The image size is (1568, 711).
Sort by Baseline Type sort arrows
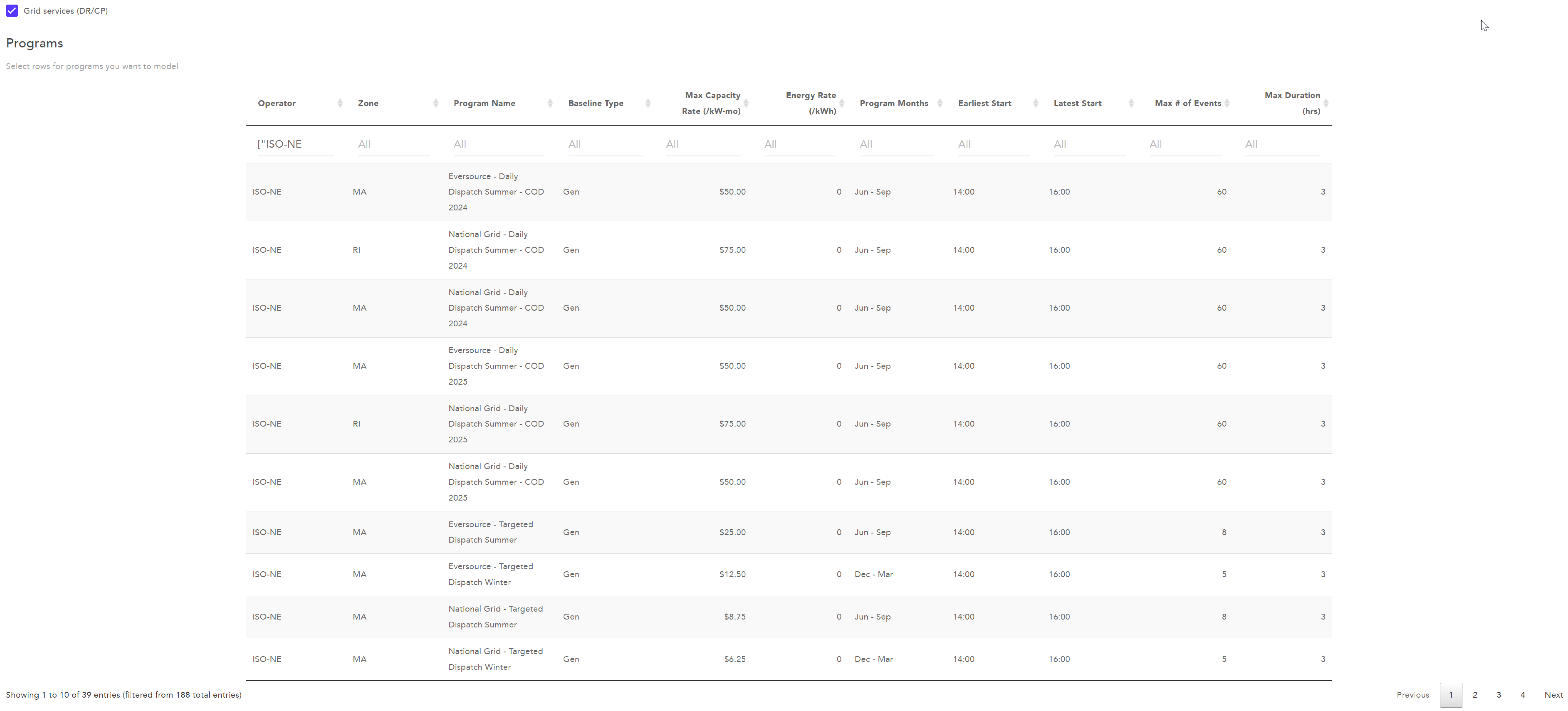(648, 103)
